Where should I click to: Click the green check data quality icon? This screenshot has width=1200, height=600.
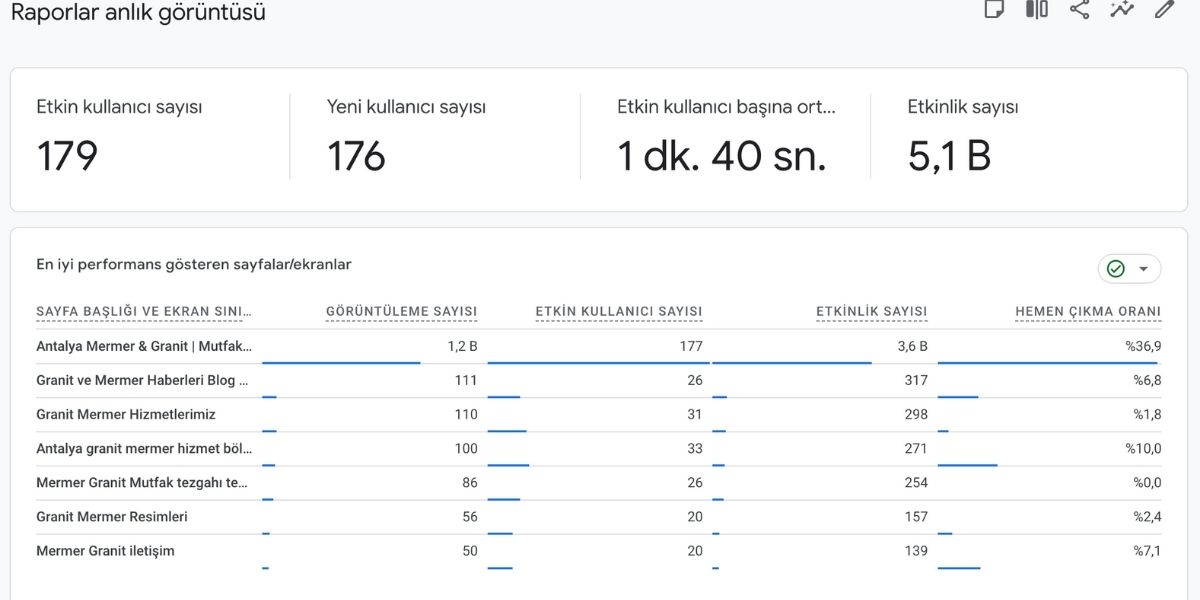pos(1116,269)
